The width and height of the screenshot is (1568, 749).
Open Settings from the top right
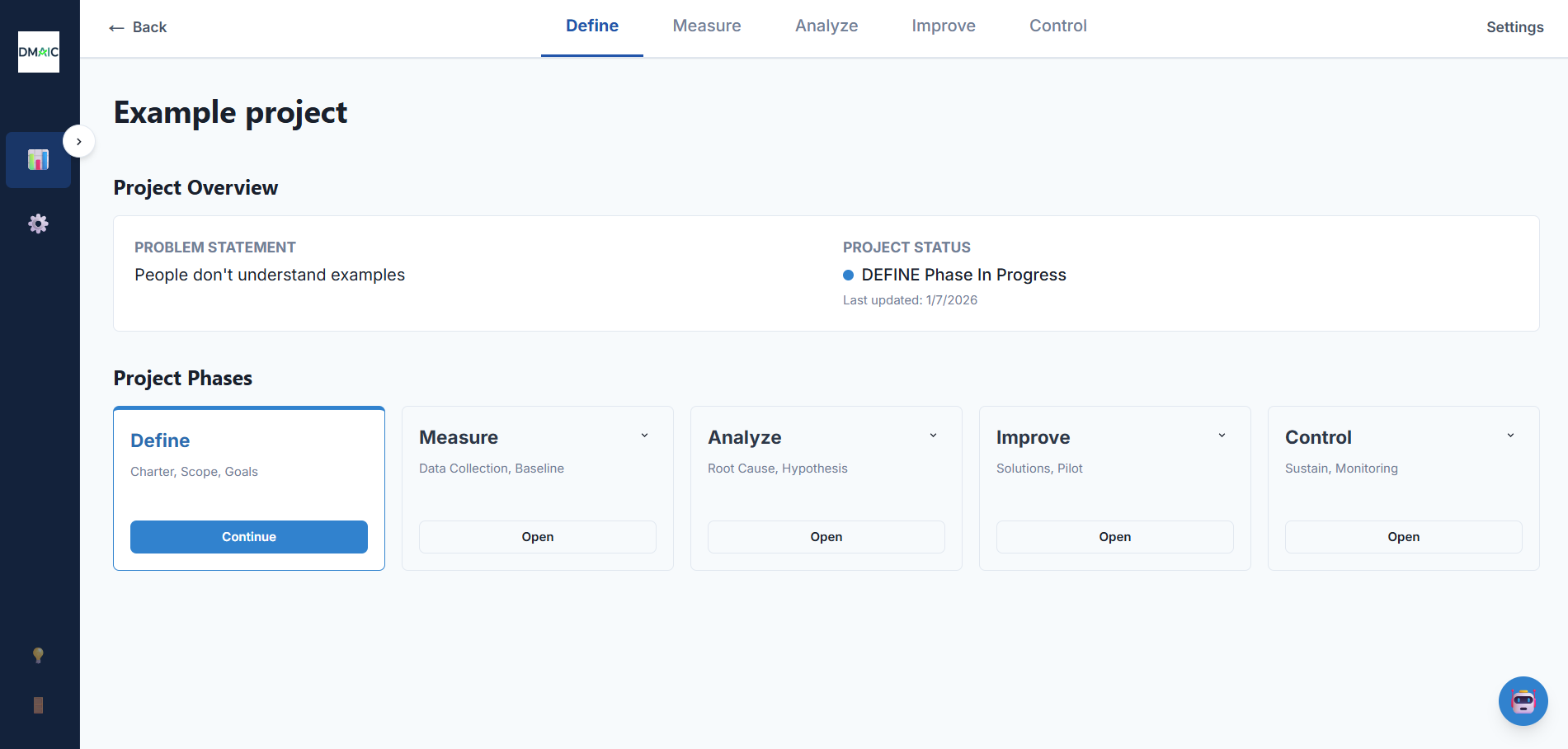pyautogui.click(x=1514, y=26)
